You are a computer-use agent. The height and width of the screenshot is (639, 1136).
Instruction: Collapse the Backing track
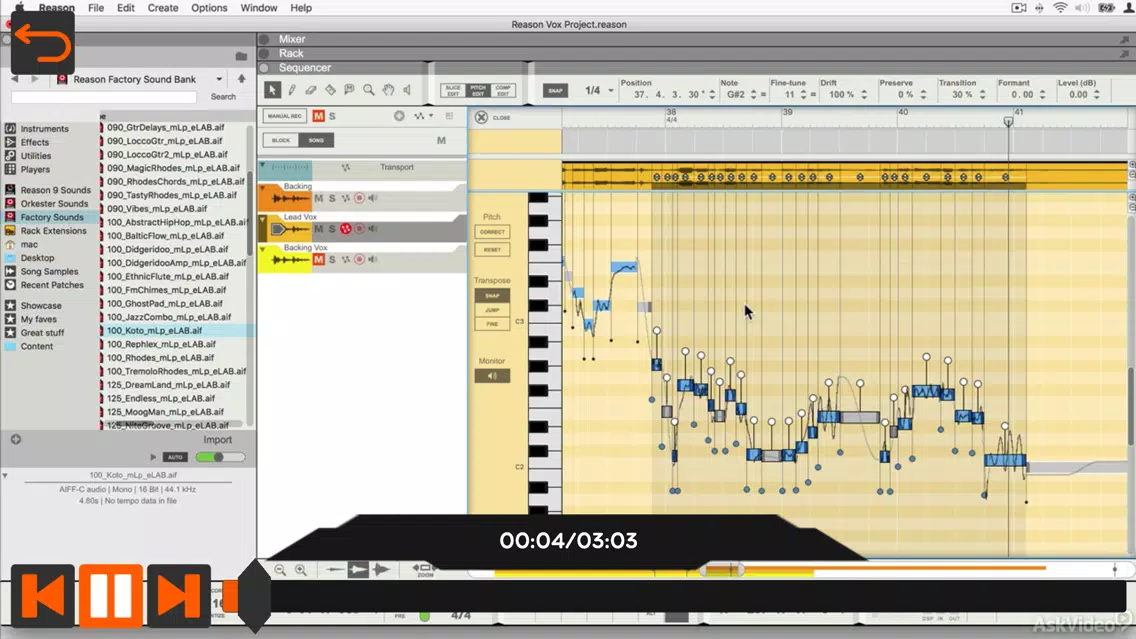(x=263, y=187)
